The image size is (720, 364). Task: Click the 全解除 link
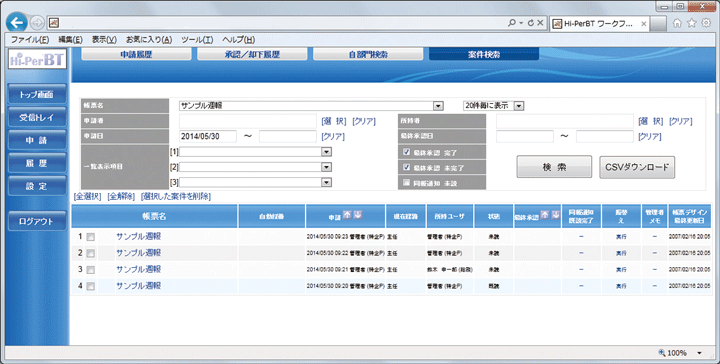coord(121,196)
